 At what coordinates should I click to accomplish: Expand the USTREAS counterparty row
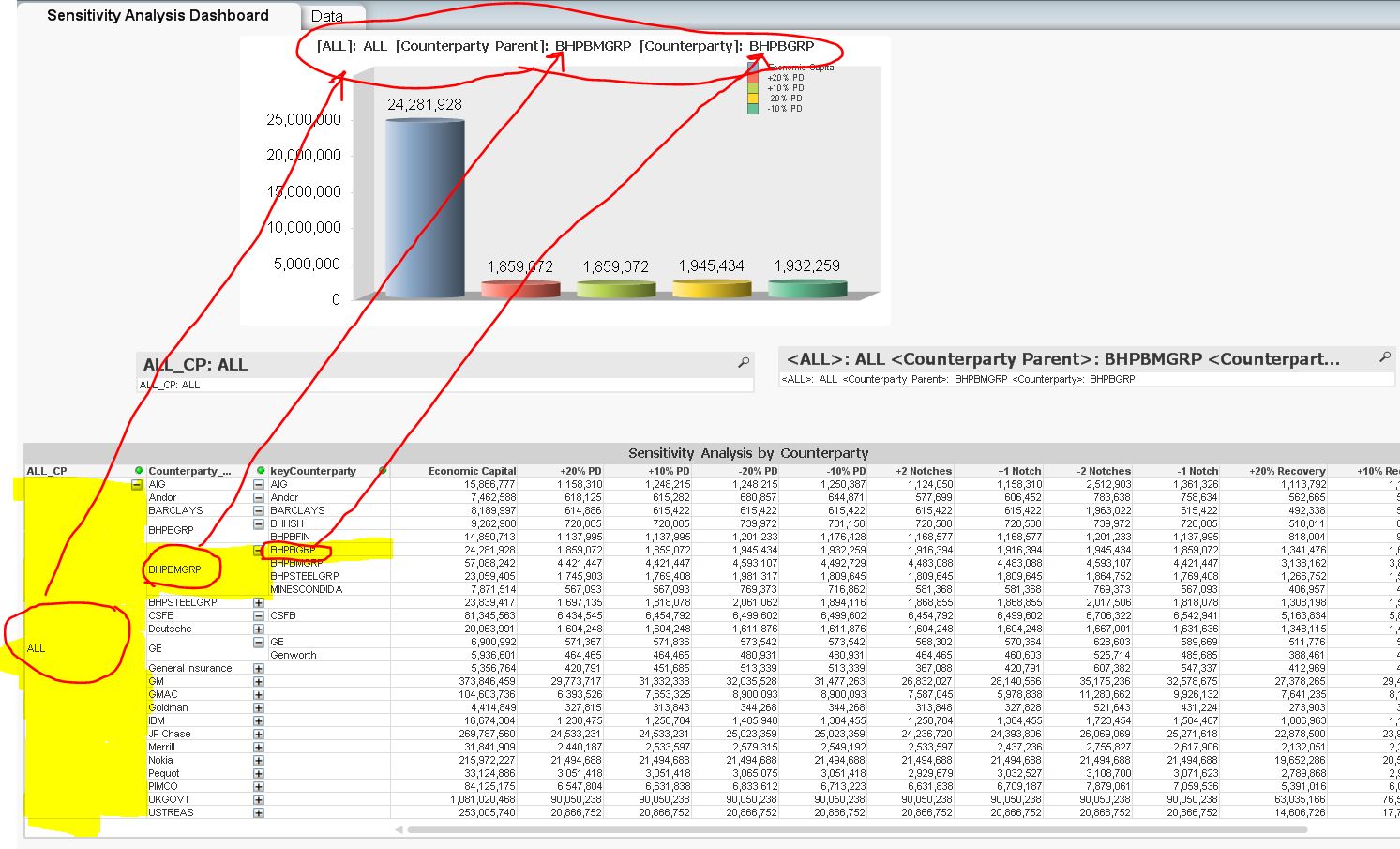[259, 813]
